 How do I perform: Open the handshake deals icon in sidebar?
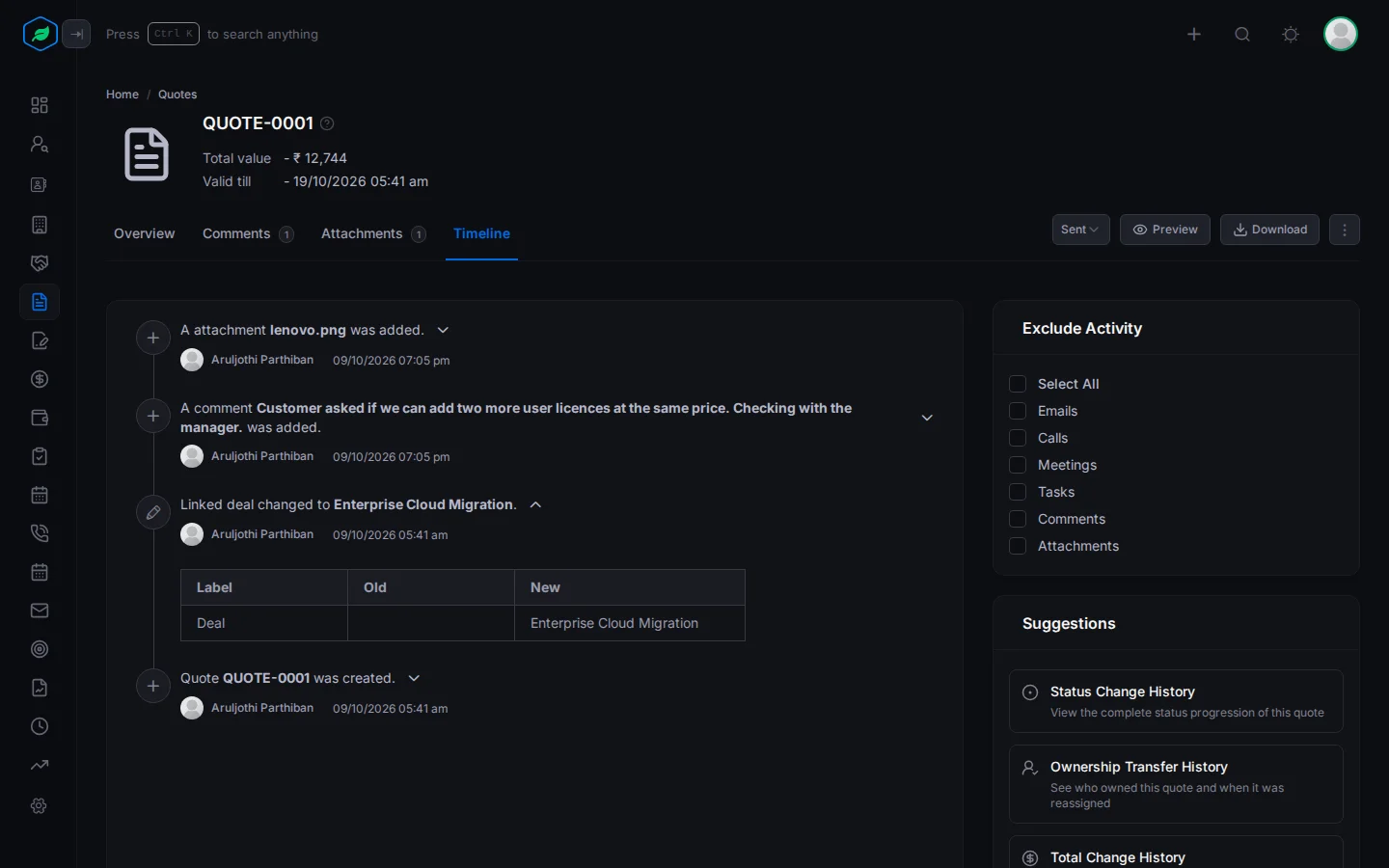40,263
